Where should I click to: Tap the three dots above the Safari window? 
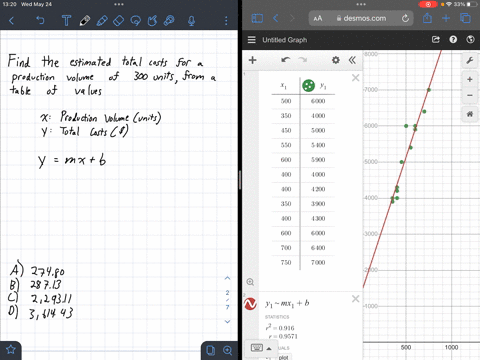(x=361, y=4)
